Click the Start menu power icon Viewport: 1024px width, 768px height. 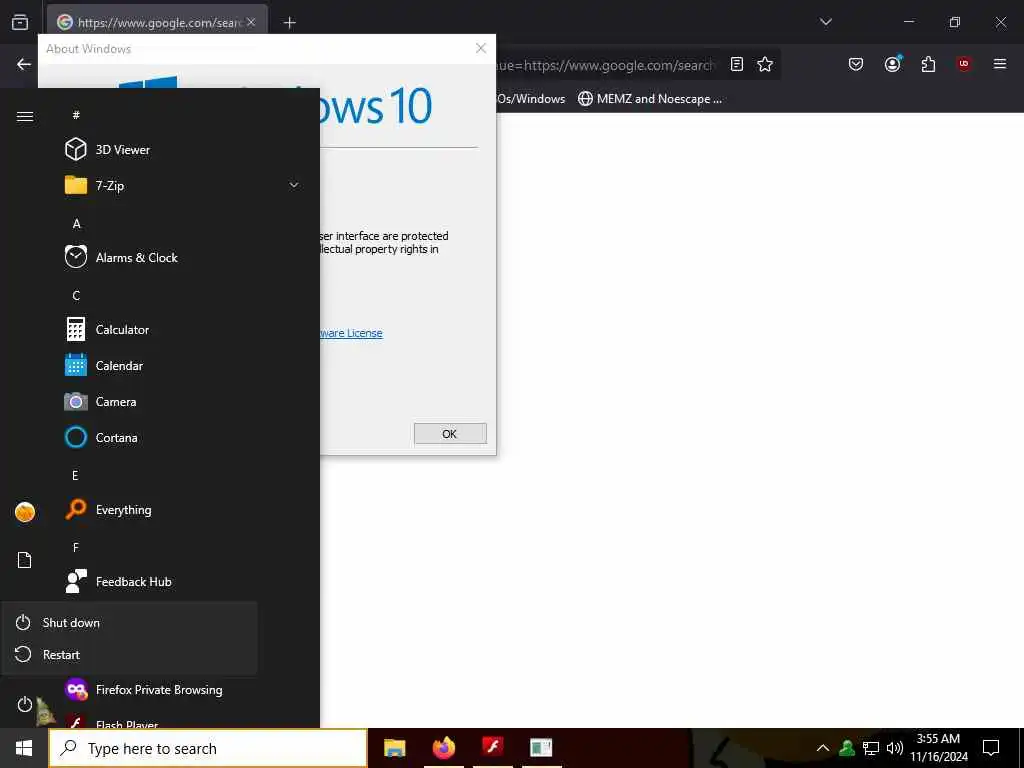[x=24, y=704]
